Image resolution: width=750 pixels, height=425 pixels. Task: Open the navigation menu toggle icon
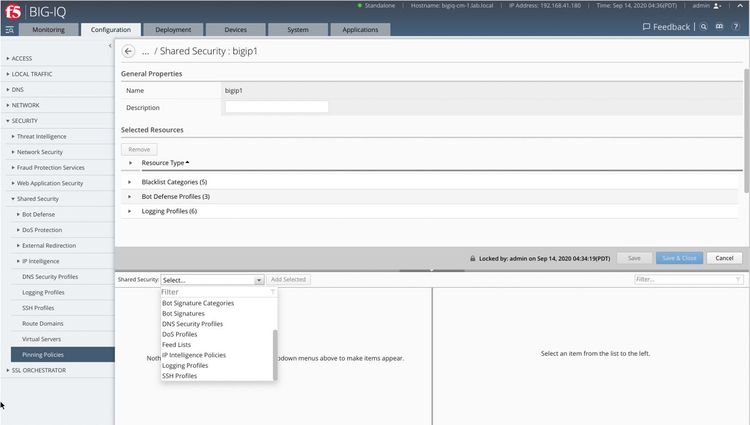tap(10, 30)
